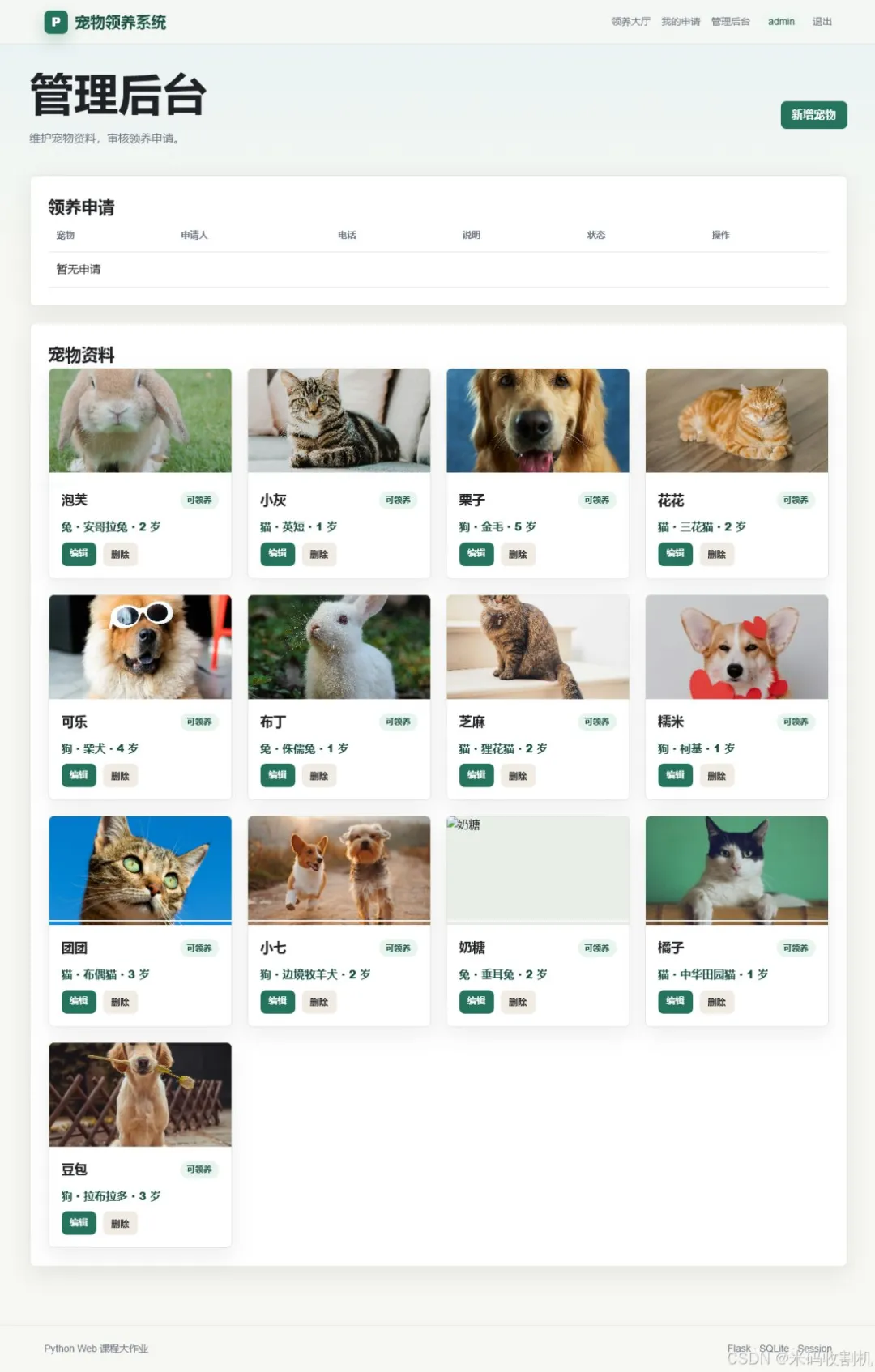Screen dimensions: 875x1372
Task: Click the 退出 logout link
Action: [x=822, y=22]
